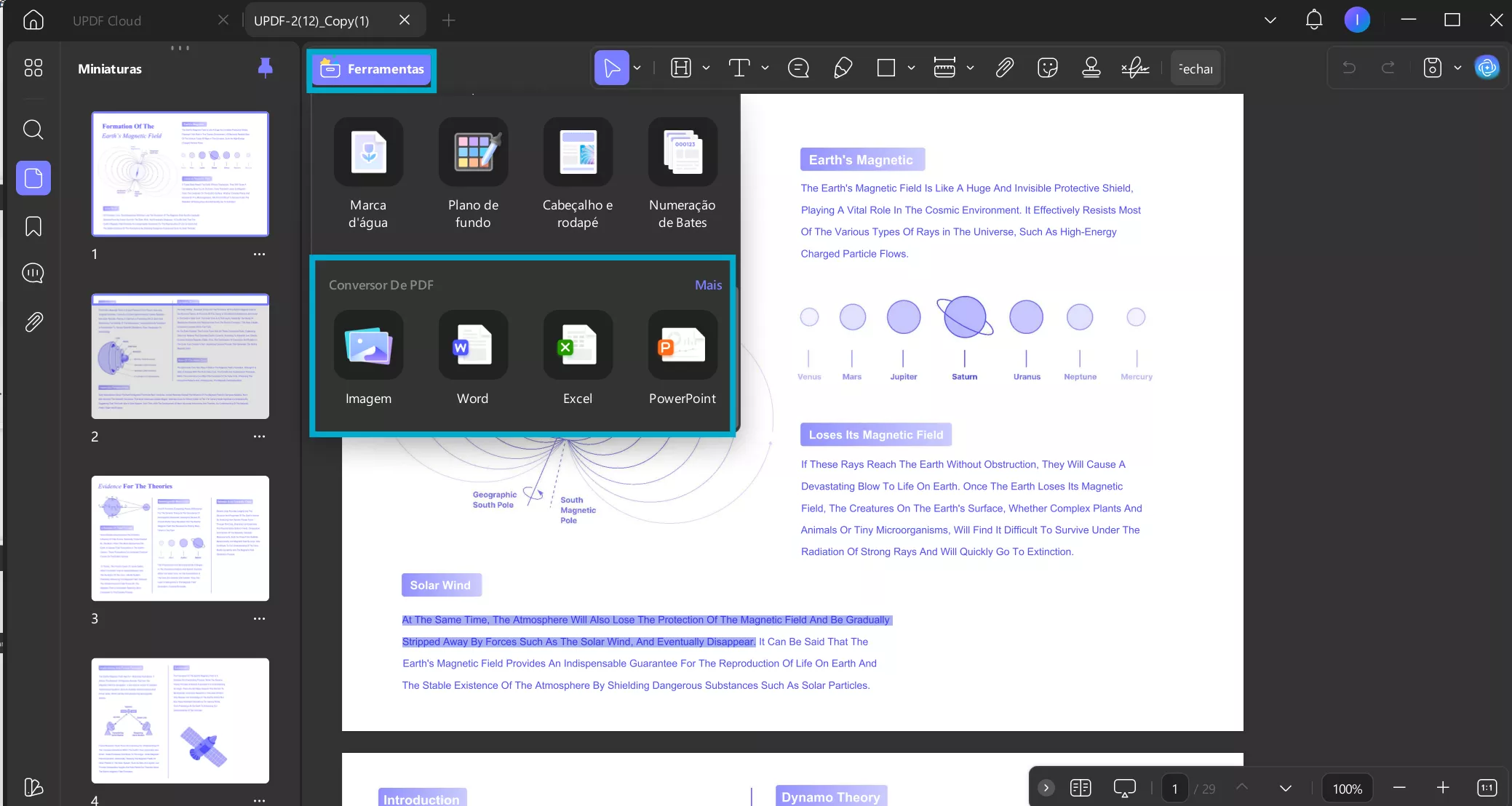Click the paperclip attachment tool
This screenshot has width=1512, height=806.
coord(1004,67)
